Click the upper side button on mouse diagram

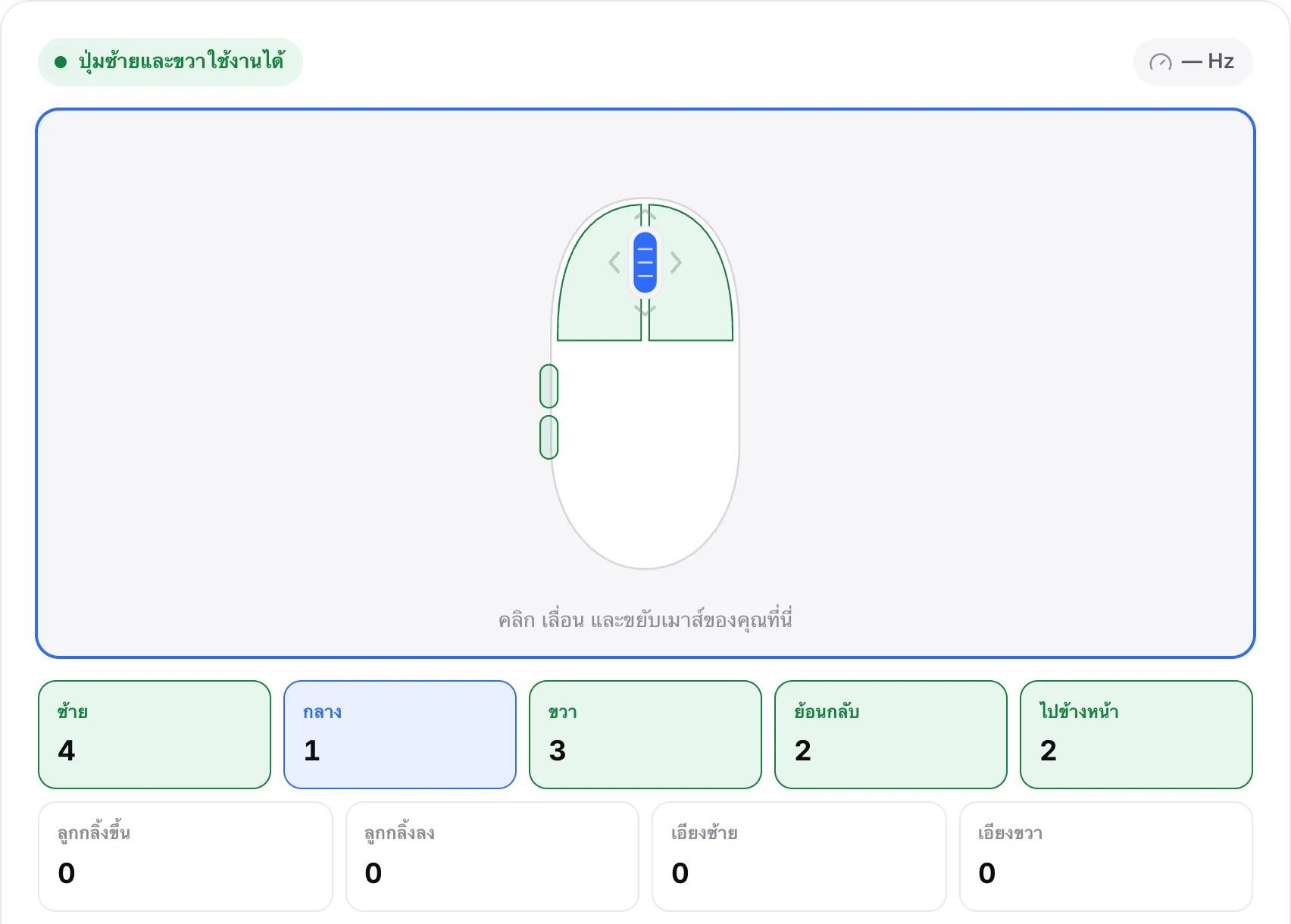(x=549, y=386)
